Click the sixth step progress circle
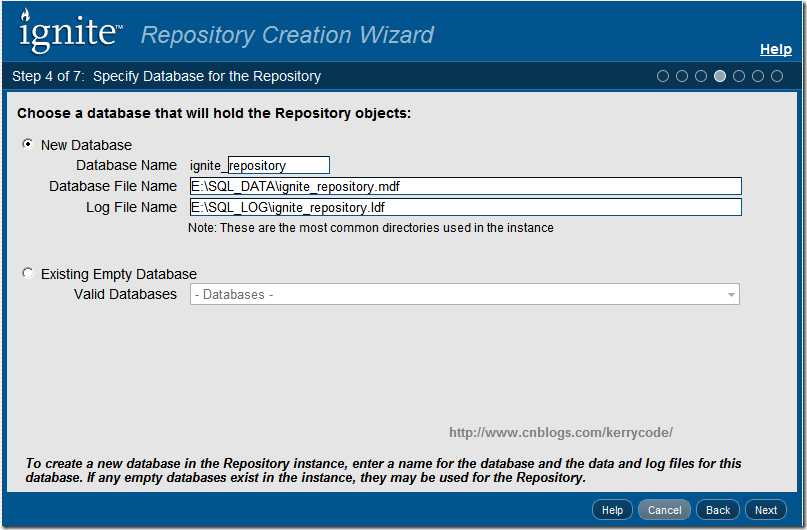Viewport: 807px width, 530px height. pos(758,76)
